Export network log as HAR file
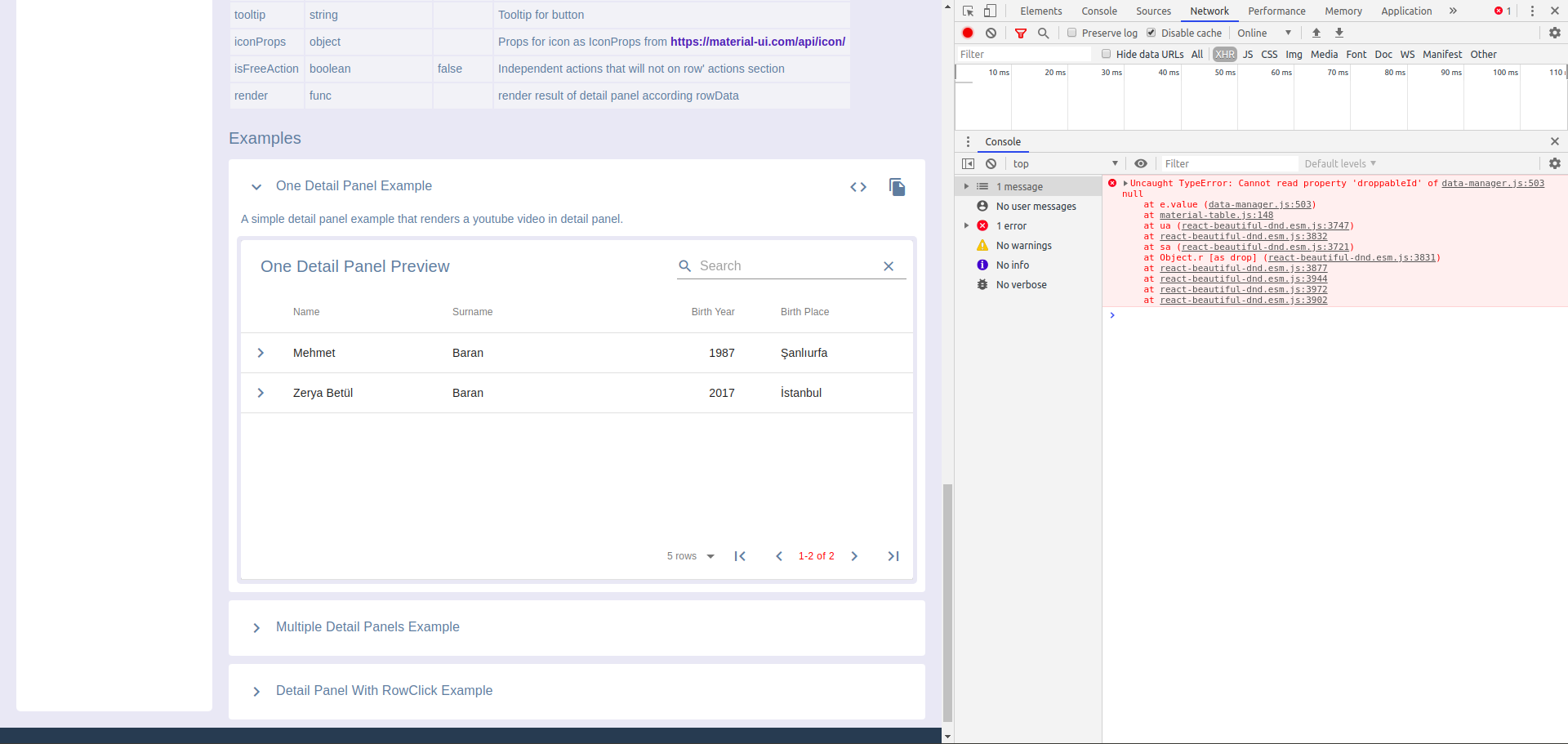The image size is (1568, 744). pyautogui.click(x=1339, y=33)
